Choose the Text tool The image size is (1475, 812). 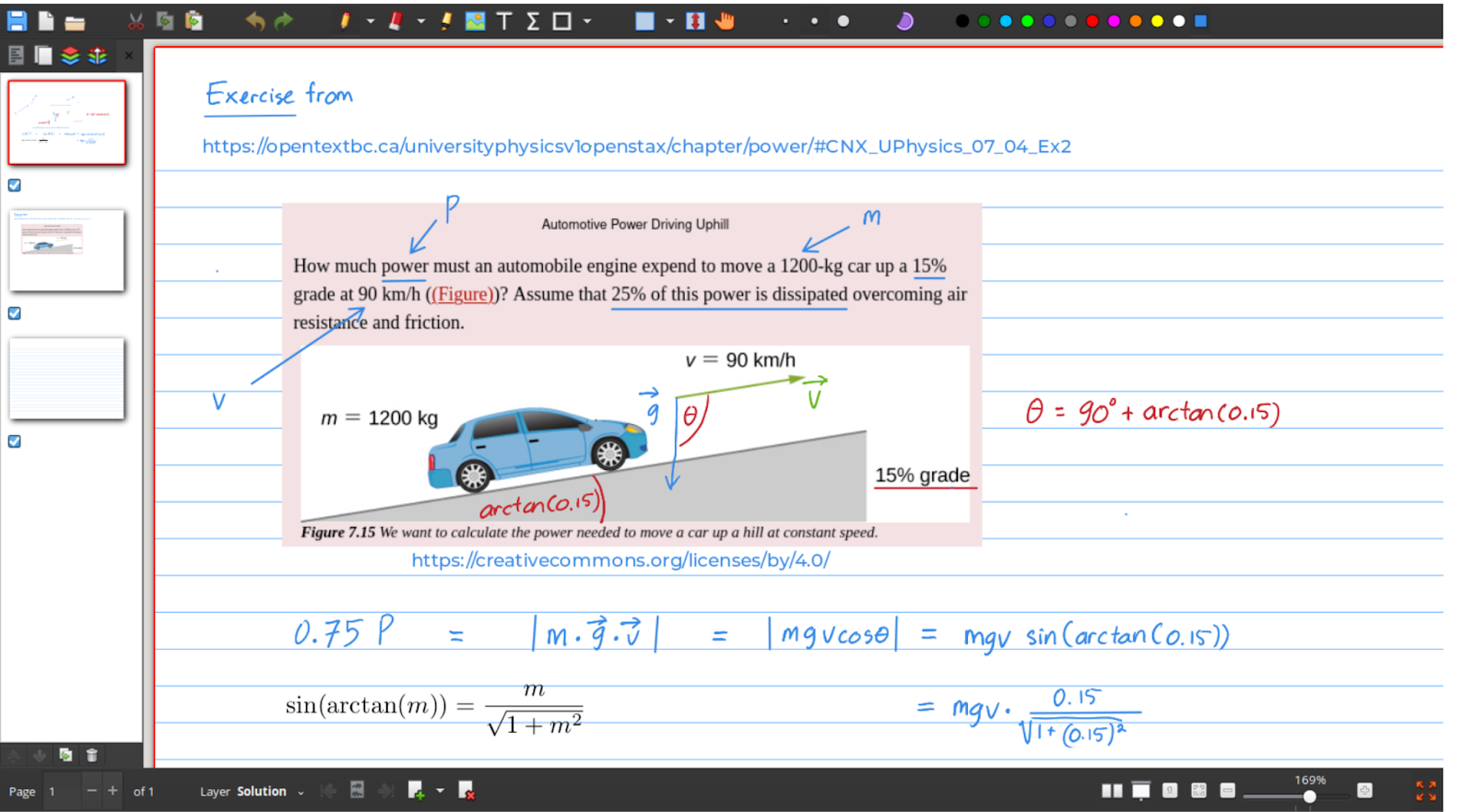coord(503,21)
